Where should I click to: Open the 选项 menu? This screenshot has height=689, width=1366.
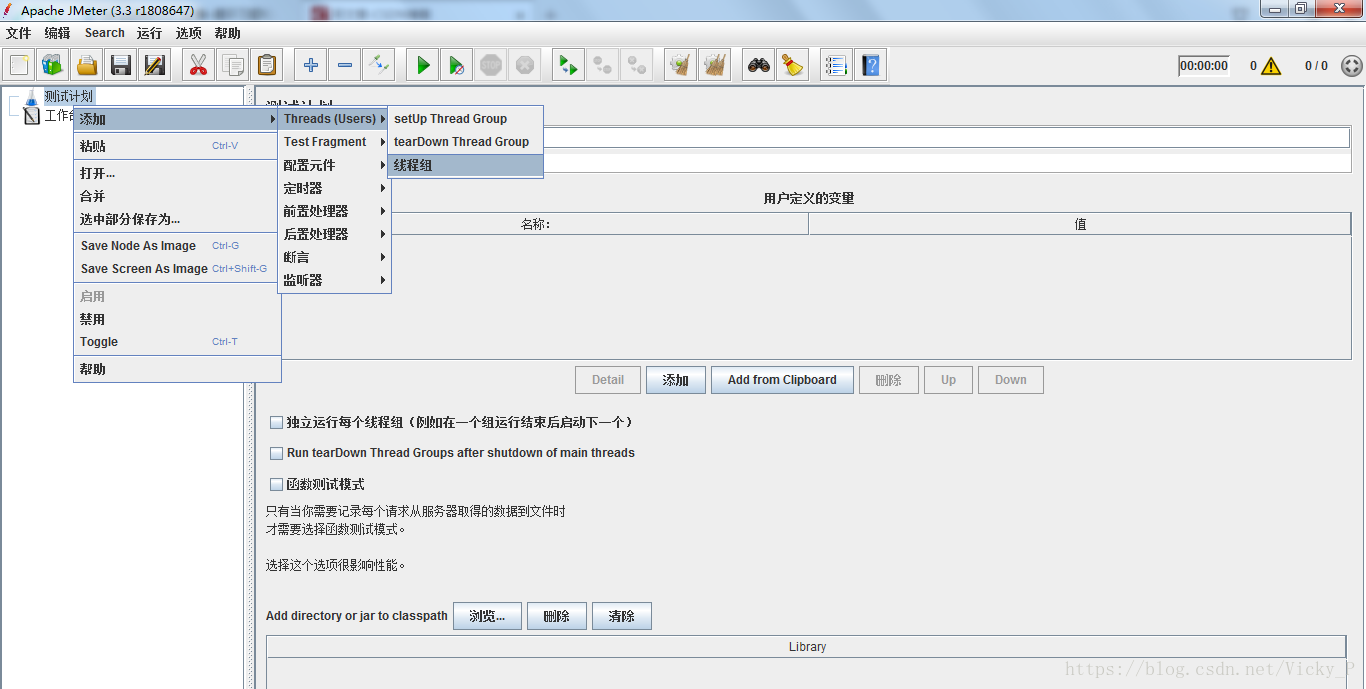pos(189,33)
